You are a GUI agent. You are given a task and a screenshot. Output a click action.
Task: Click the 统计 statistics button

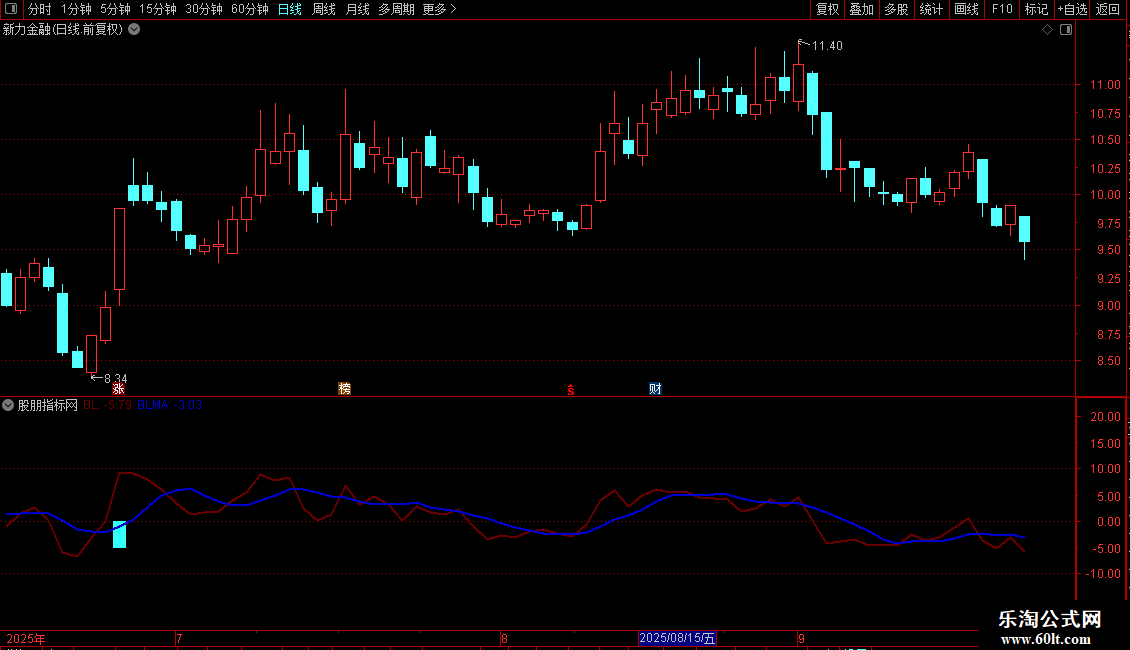[x=931, y=9]
